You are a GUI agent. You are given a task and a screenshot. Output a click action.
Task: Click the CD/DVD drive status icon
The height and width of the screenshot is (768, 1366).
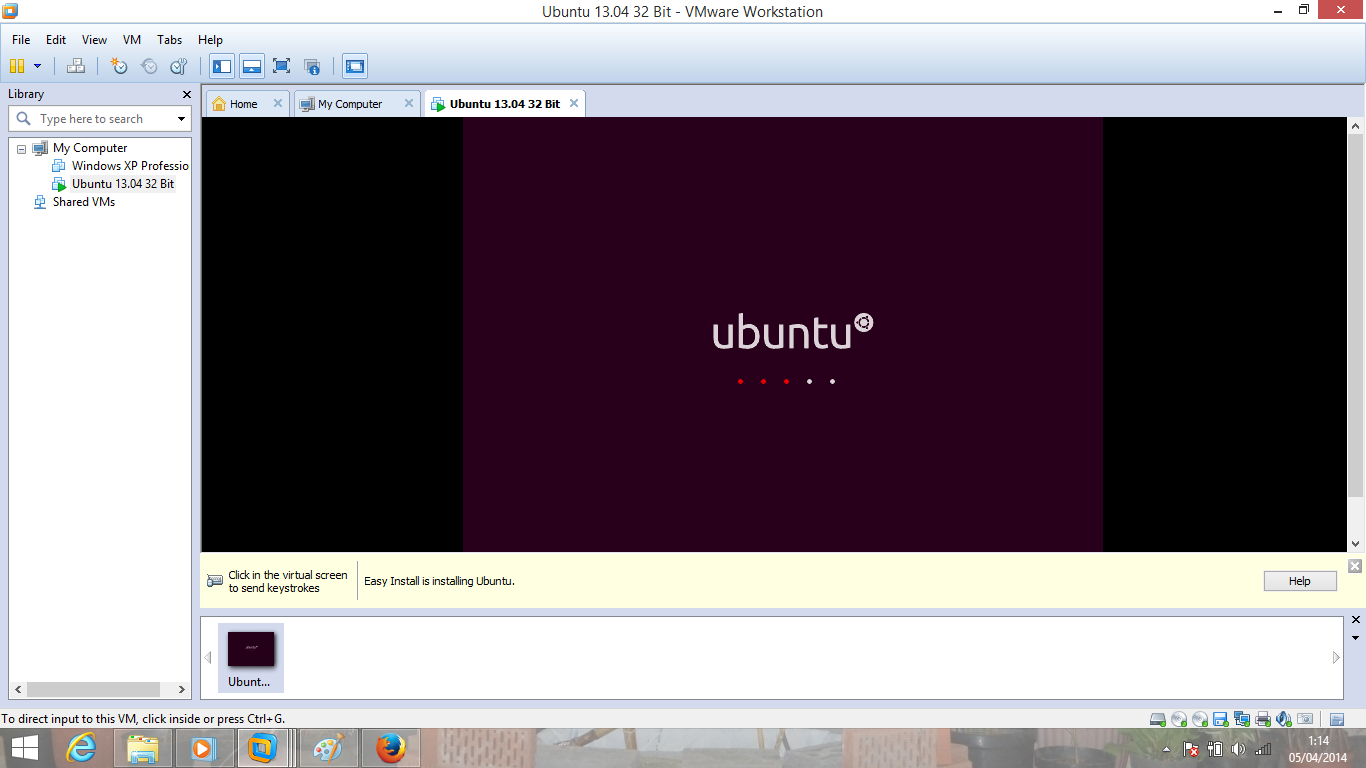click(x=1177, y=718)
